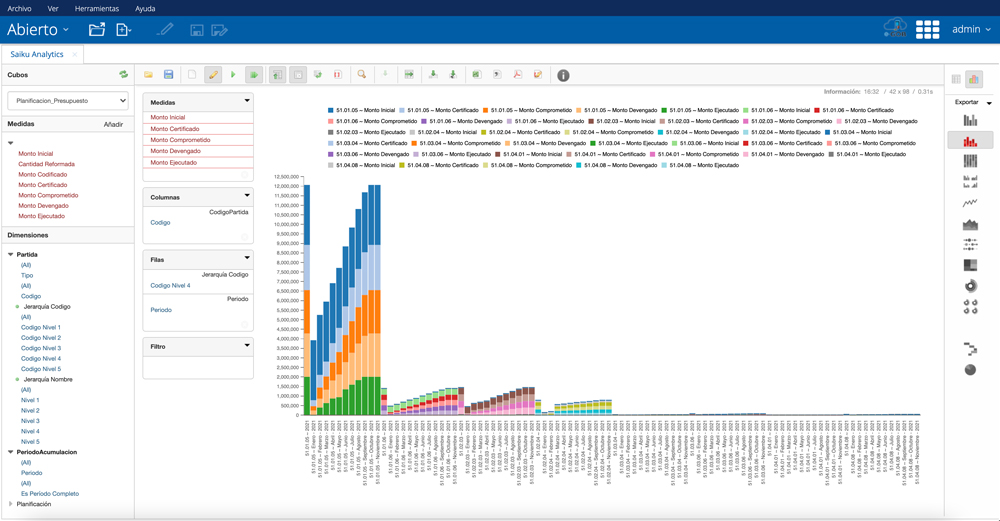Click the Añadir link next to Medidas
The height and width of the screenshot is (521, 1000).
(114, 125)
